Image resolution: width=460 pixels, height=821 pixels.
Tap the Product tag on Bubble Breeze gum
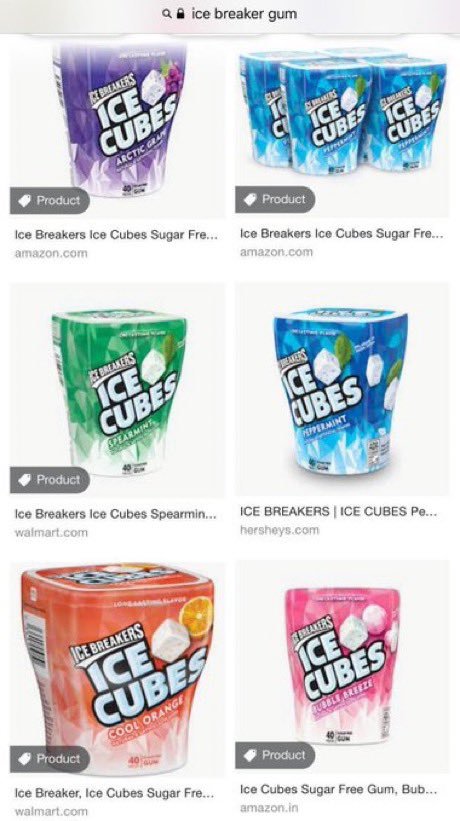[275, 755]
